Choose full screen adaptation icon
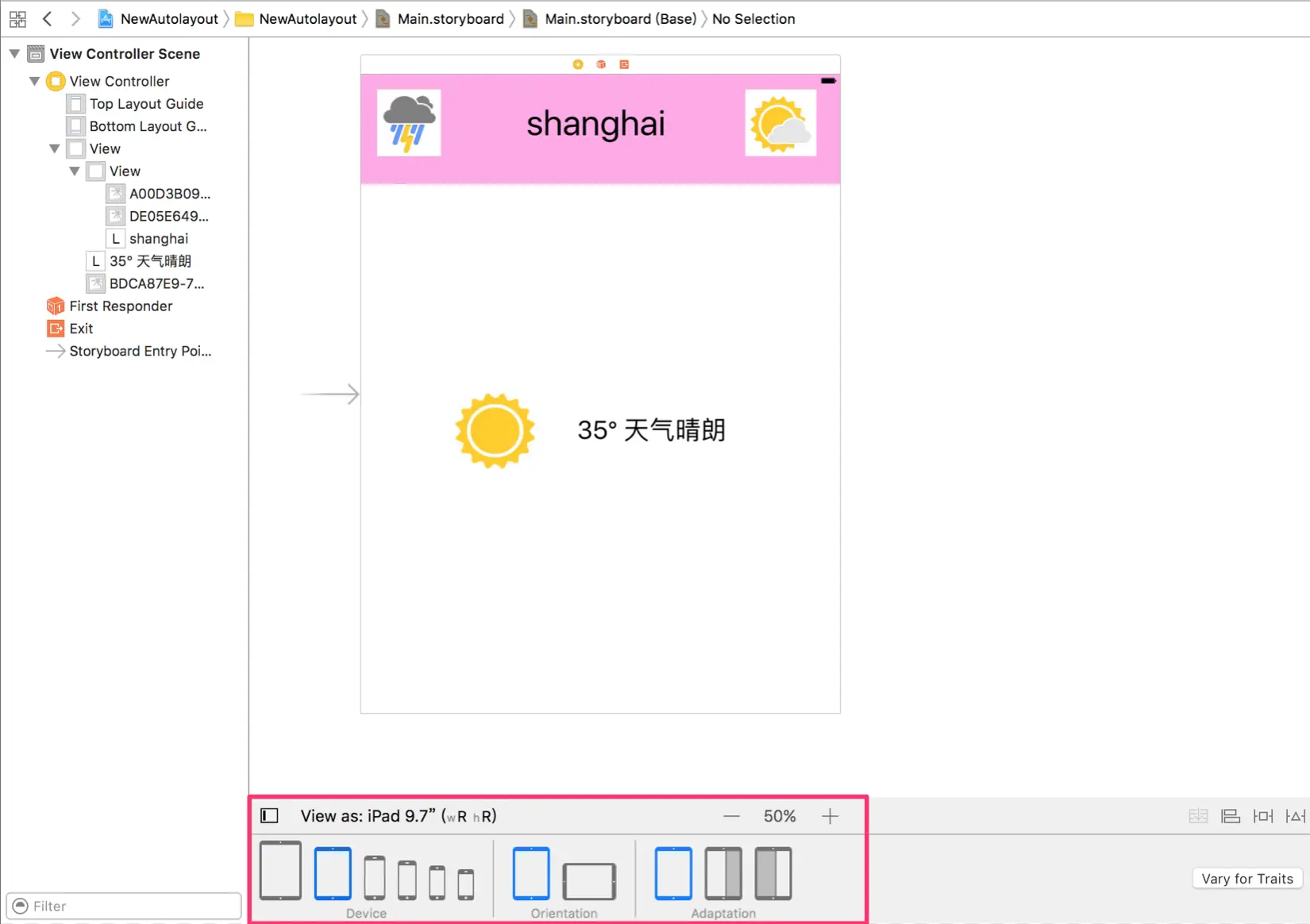Screen dimensions: 1310x924 coord(673,873)
